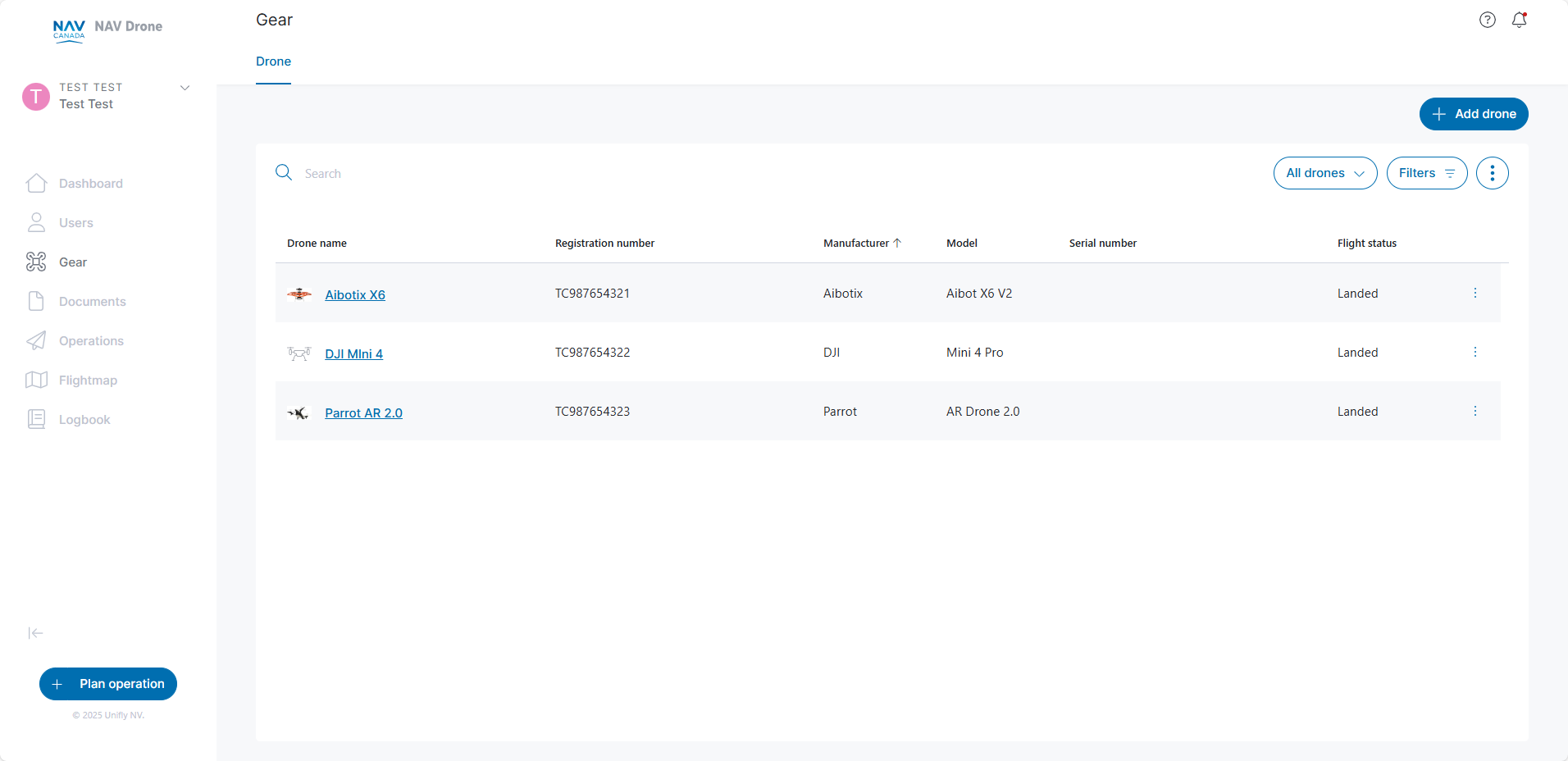Select Gear in sidebar menu
The height and width of the screenshot is (761, 1568).
pyautogui.click(x=73, y=262)
